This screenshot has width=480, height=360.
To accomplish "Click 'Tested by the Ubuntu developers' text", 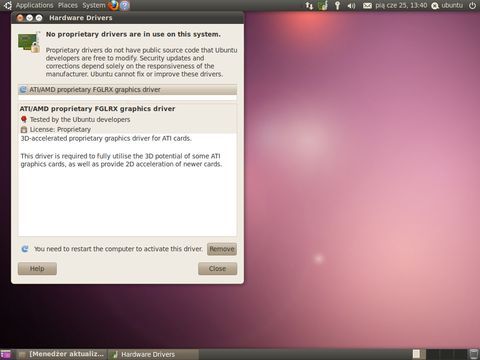I will click(x=80, y=119).
